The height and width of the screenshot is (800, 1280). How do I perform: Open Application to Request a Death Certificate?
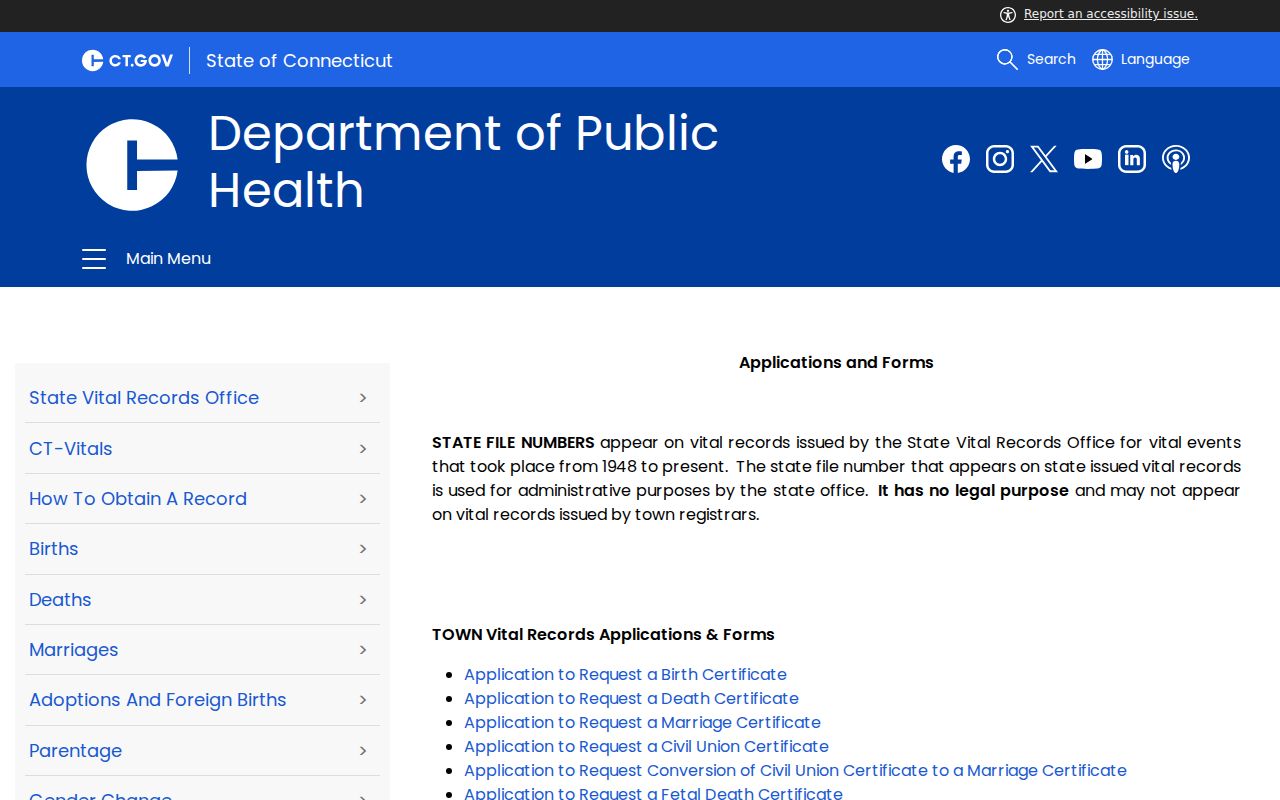631,699
